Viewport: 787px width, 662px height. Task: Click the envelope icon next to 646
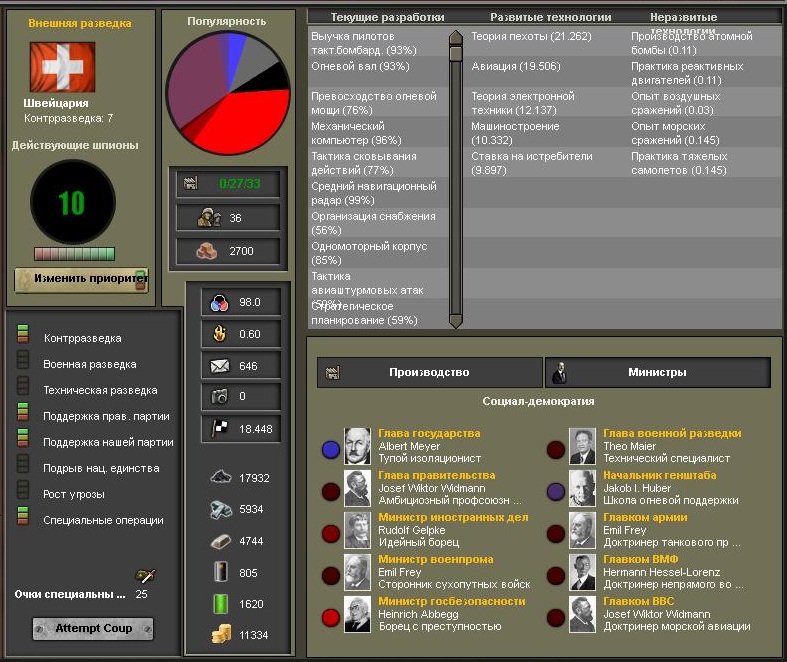(x=220, y=366)
